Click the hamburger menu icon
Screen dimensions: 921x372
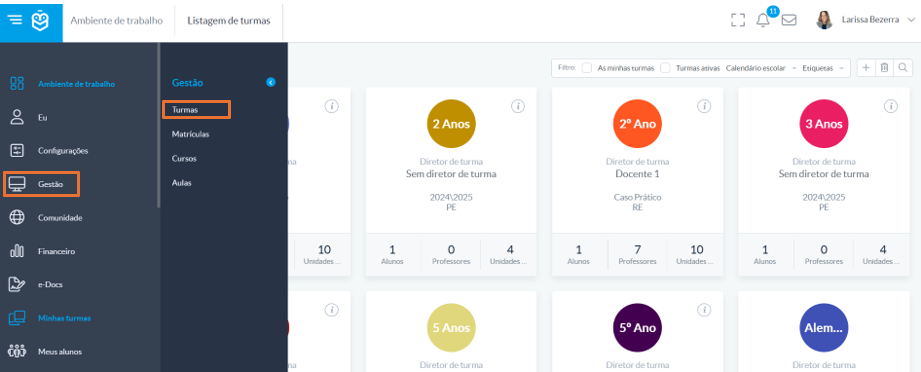coord(15,20)
